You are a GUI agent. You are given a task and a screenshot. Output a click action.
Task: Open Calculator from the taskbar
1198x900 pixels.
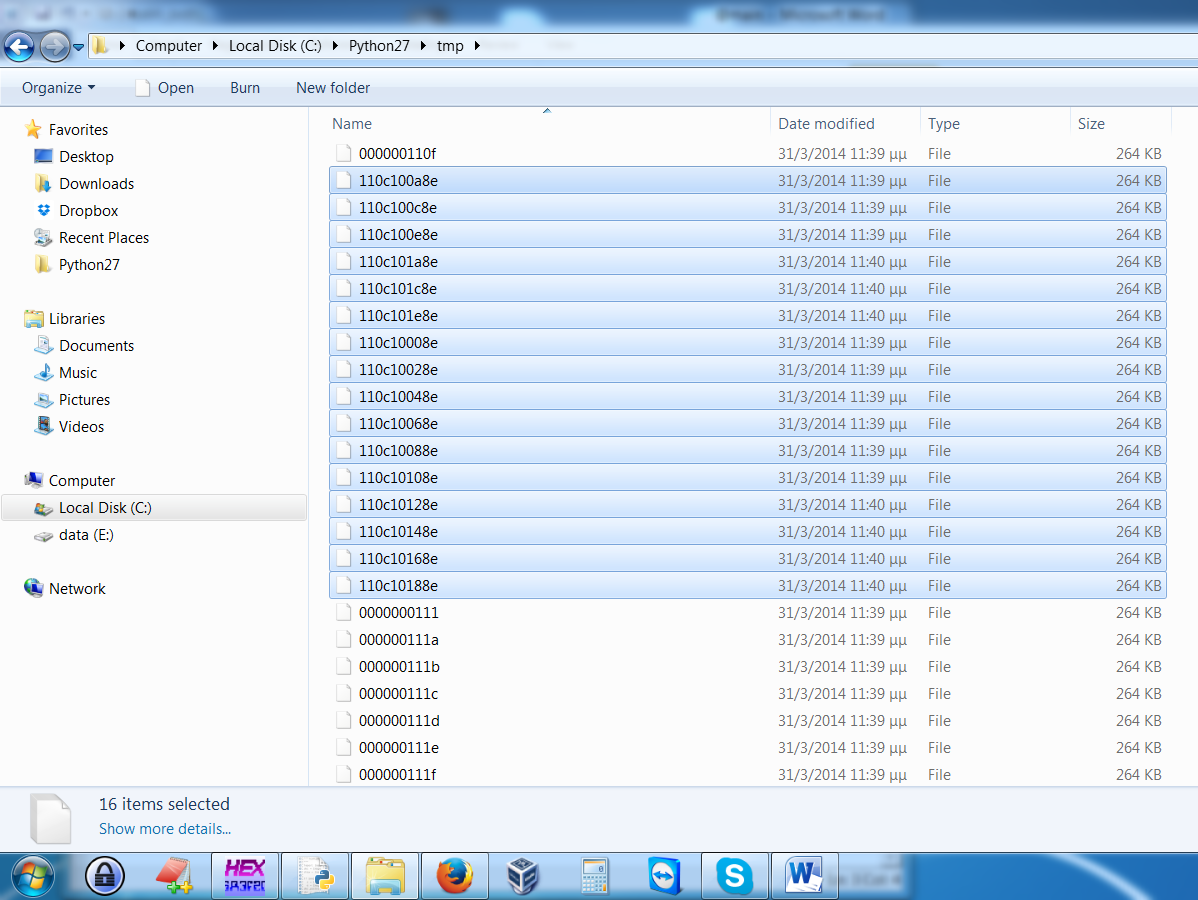[x=594, y=876]
